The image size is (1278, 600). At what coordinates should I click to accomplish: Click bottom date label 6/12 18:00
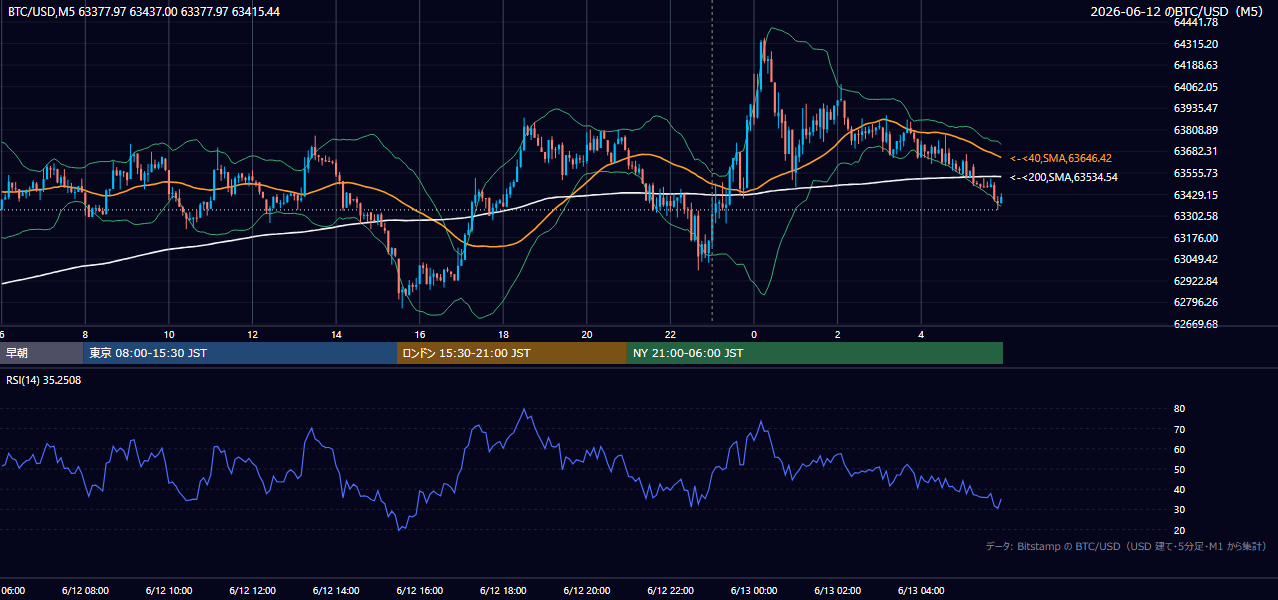[x=503, y=590]
